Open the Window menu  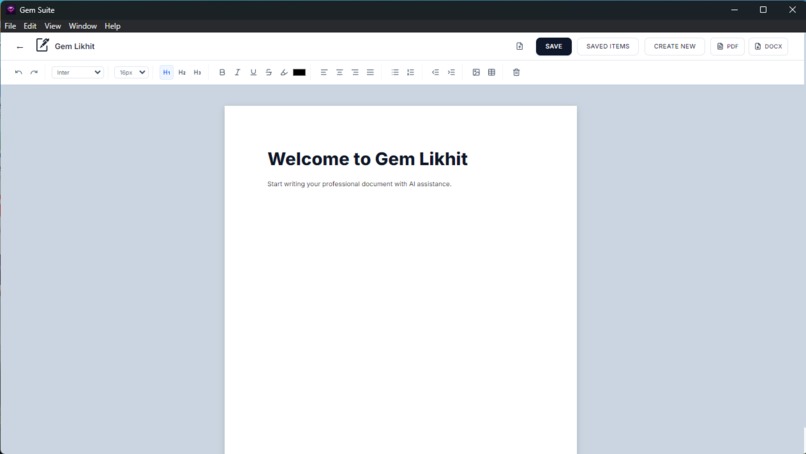[x=83, y=26]
